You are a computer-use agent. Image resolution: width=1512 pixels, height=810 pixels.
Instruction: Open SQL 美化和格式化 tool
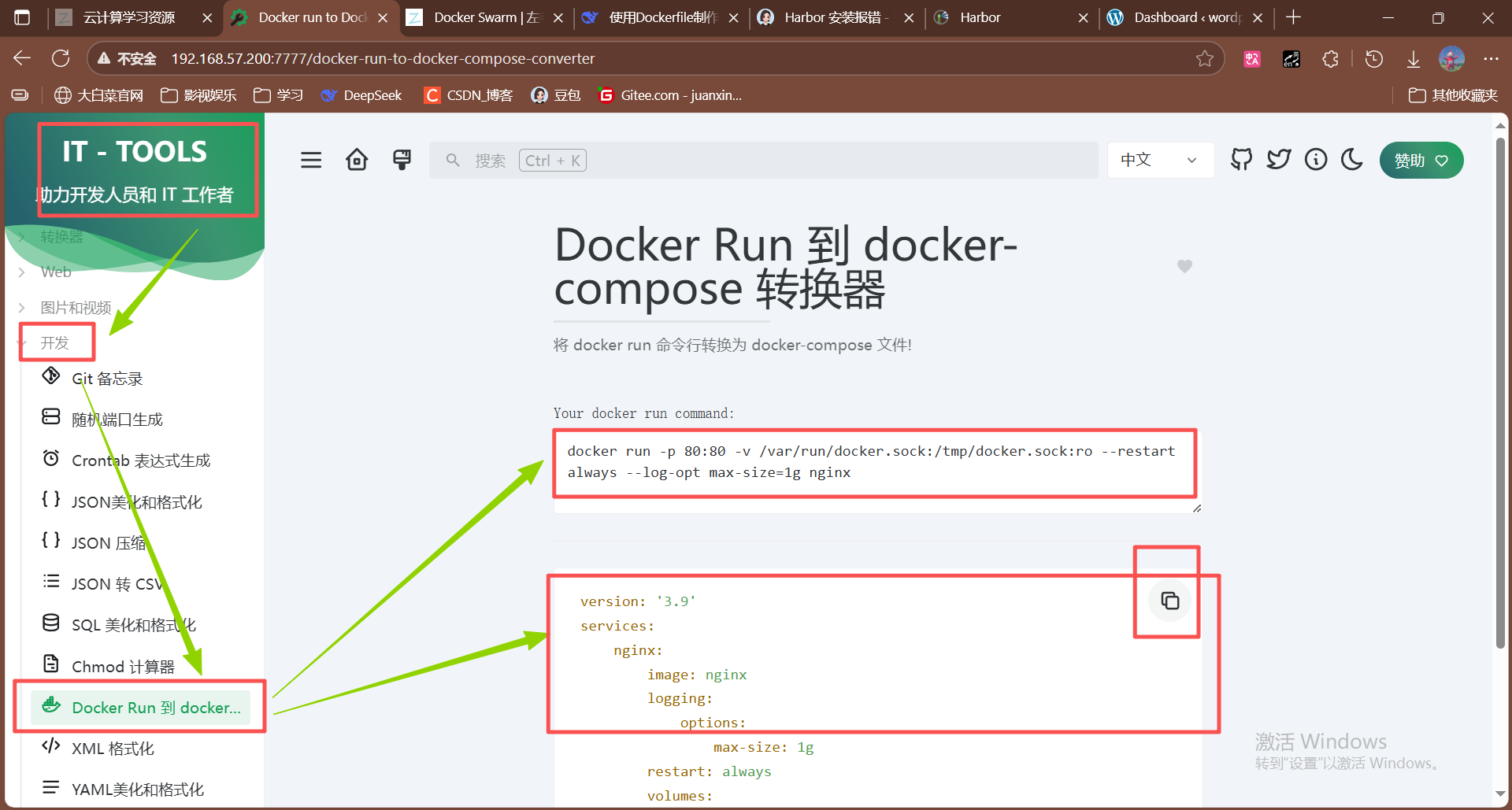tap(140, 625)
